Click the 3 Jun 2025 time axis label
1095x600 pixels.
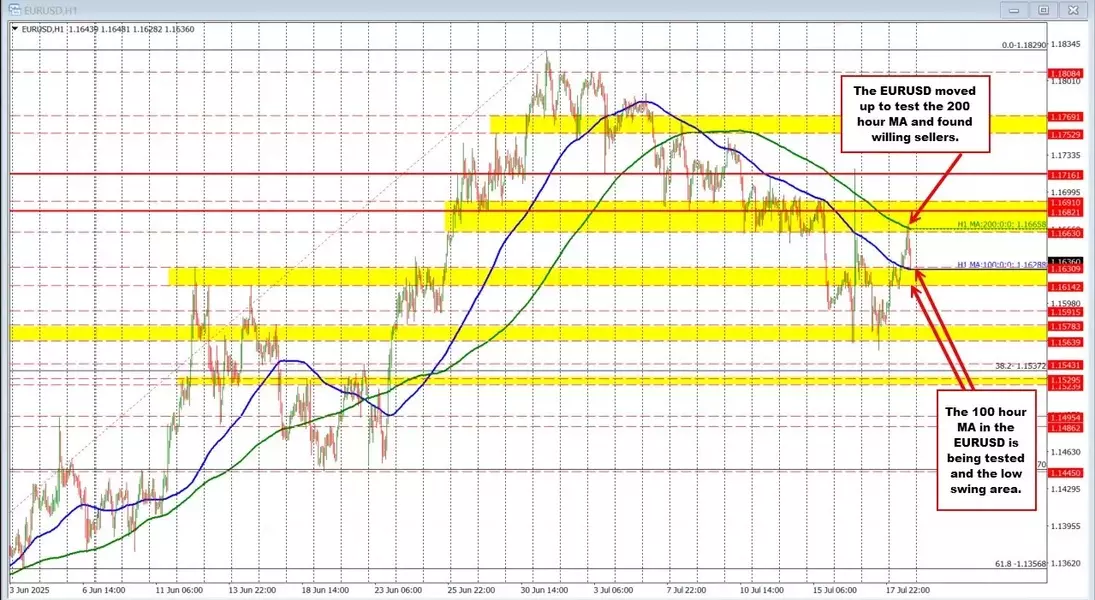tap(30, 590)
